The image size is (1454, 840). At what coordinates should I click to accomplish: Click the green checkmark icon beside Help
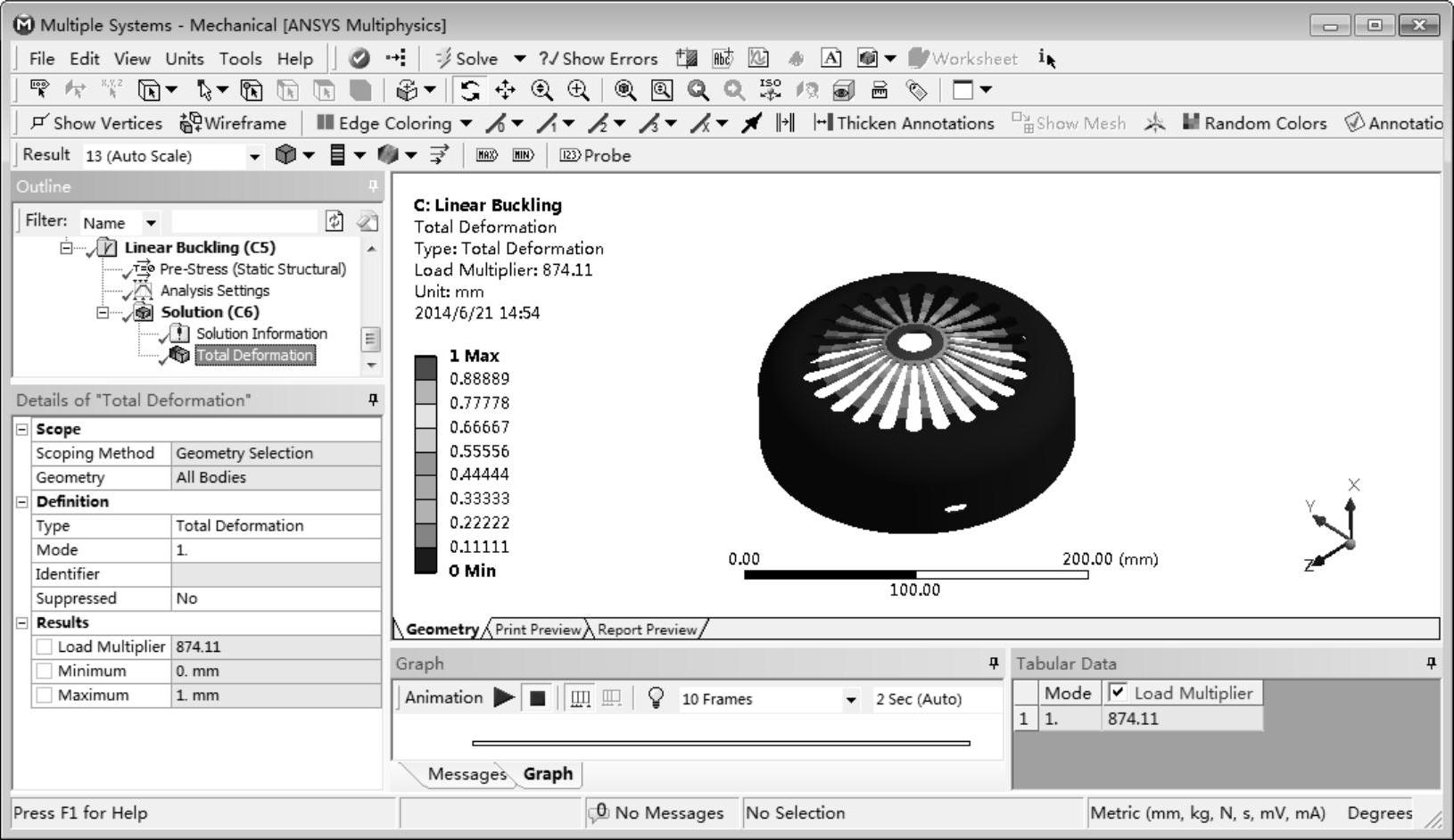pyautogui.click(x=359, y=59)
